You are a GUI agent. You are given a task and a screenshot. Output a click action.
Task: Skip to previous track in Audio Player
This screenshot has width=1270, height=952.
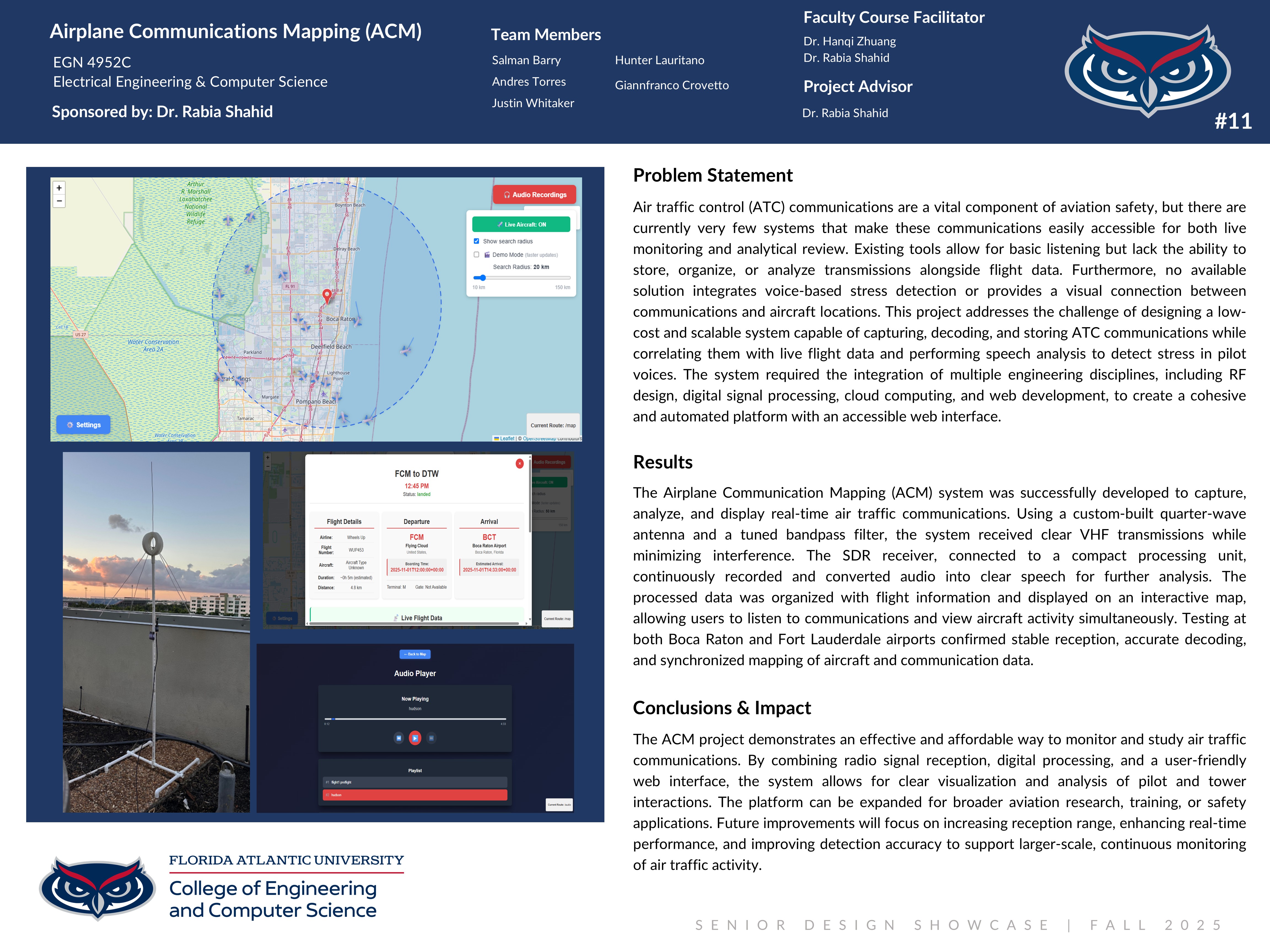tap(399, 738)
